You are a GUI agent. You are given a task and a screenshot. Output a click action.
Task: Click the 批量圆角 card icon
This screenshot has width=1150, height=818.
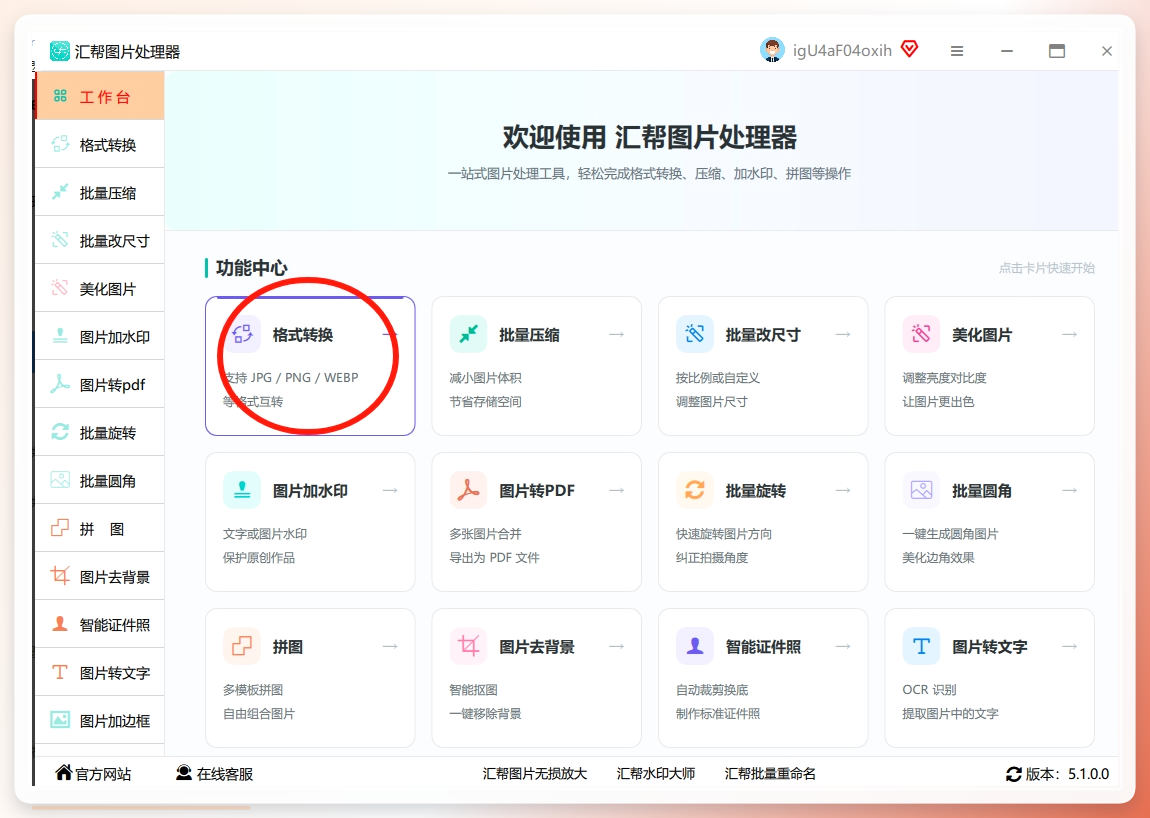[x=921, y=490]
